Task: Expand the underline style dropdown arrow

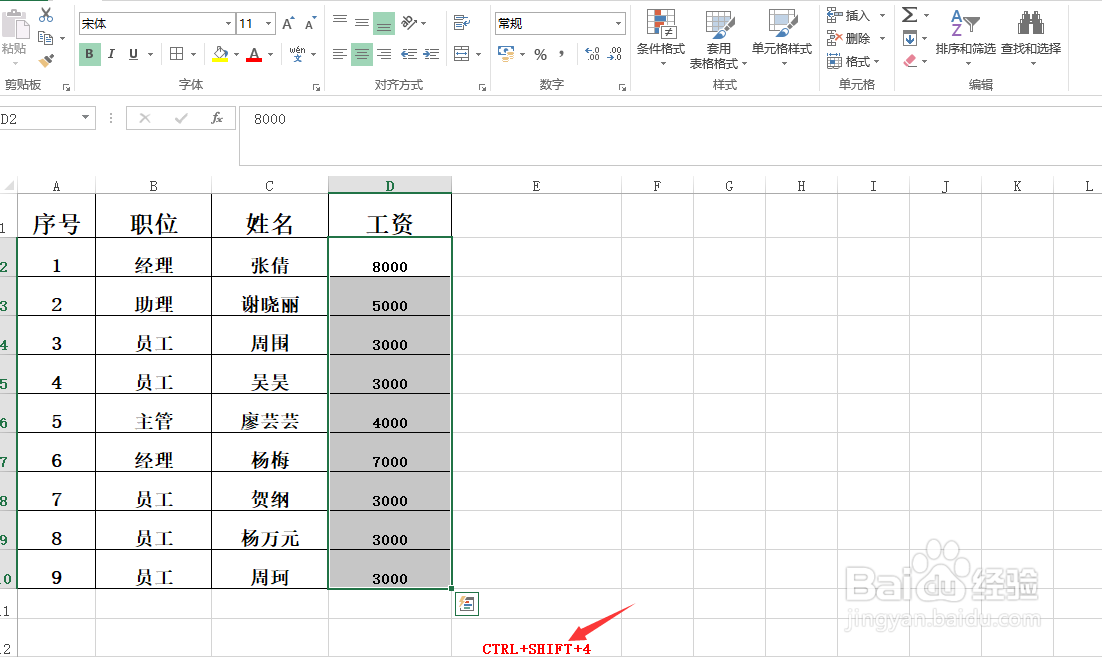Action: pyautogui.click(x=150, y=54)
